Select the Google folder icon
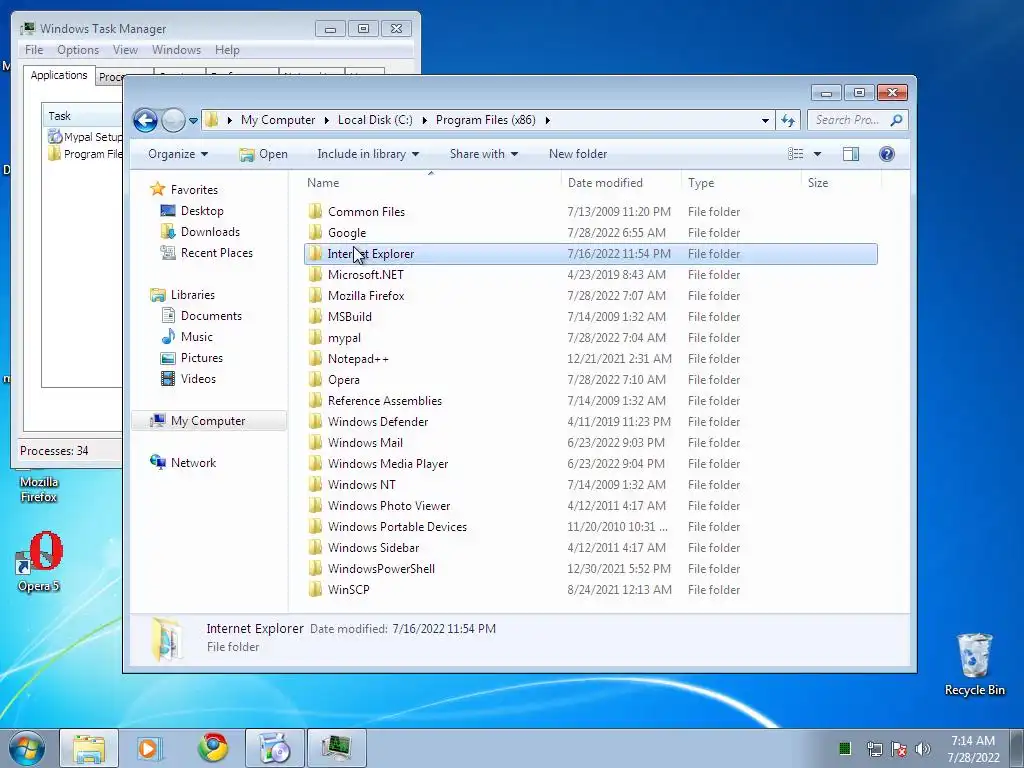The width and height of the screenshot is (1024, 768). click(x=315, y=232)
